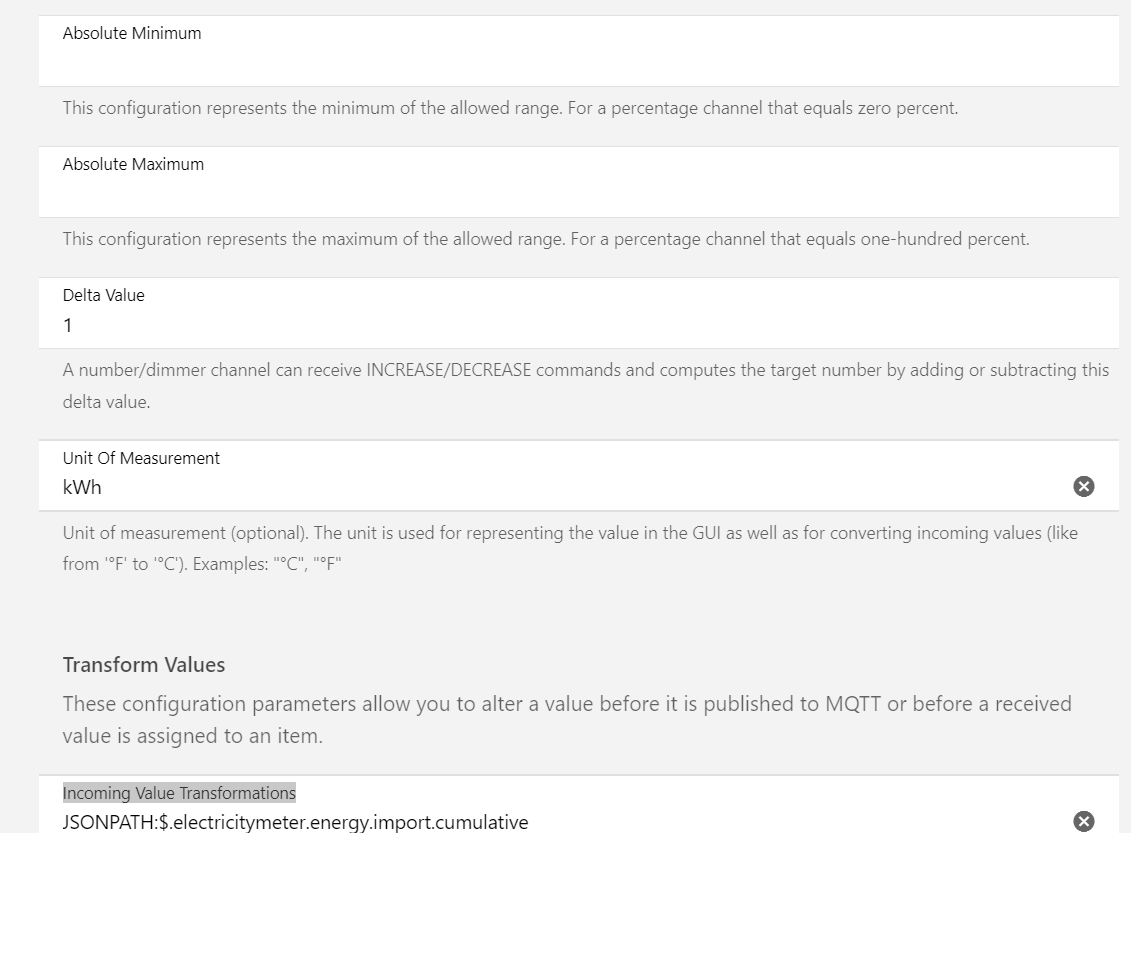Focus the Absolute Maximum input field
This screenshot has height=957, width=1131.
[578, 194]
